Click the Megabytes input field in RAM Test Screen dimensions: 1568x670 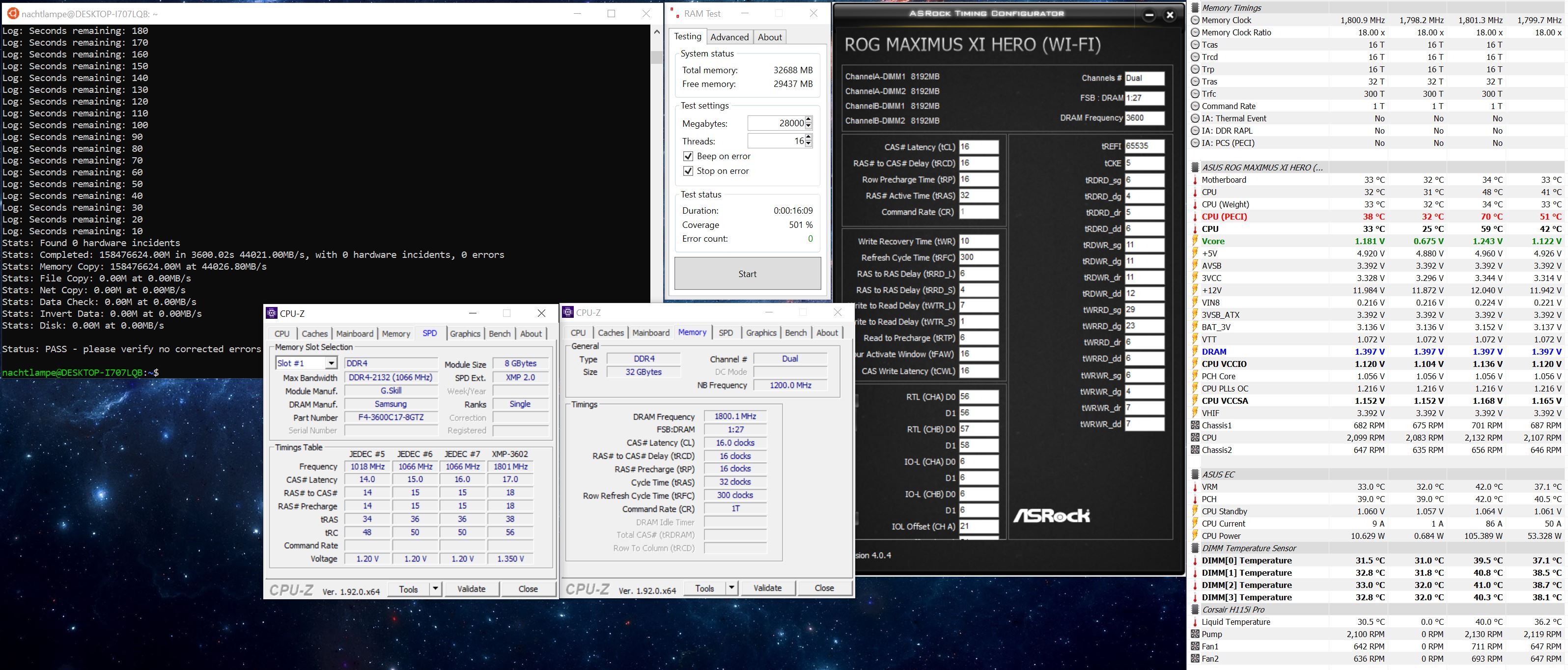(776, 123)
